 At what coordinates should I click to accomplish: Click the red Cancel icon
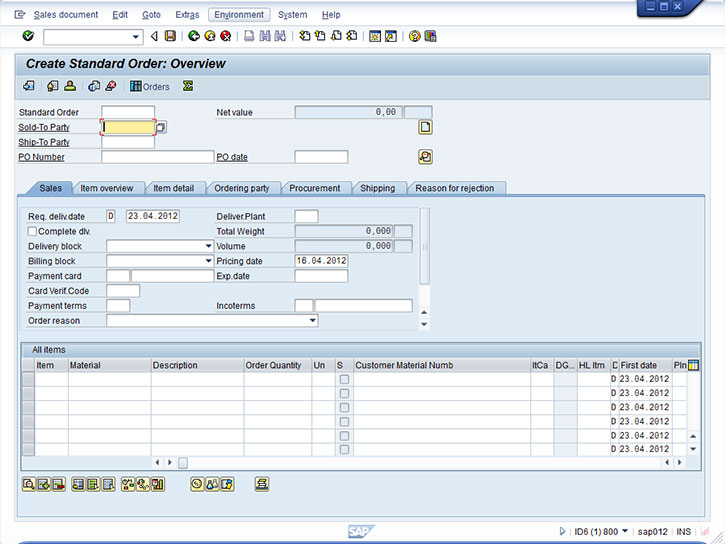[226, 36]
